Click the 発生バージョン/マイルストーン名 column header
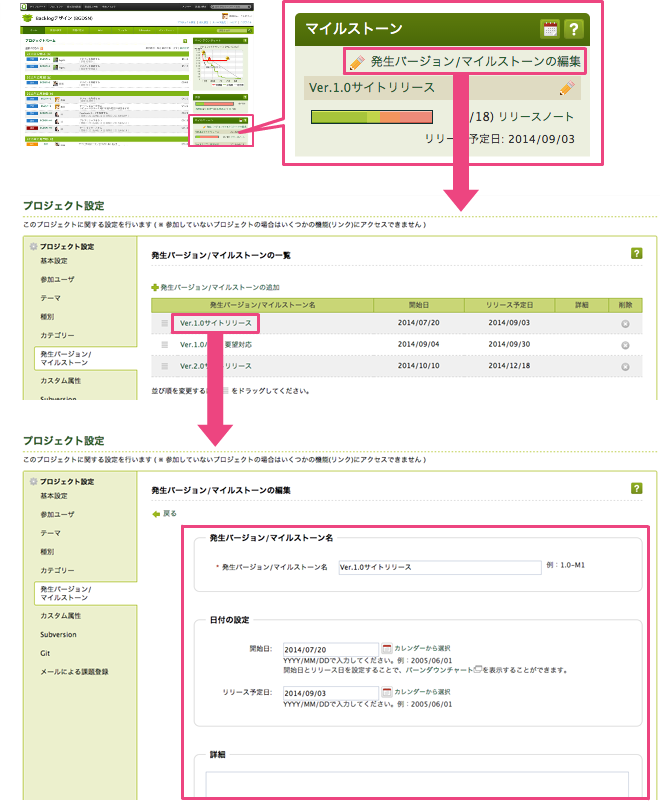The image size is (660, 801). click(263, 305)
